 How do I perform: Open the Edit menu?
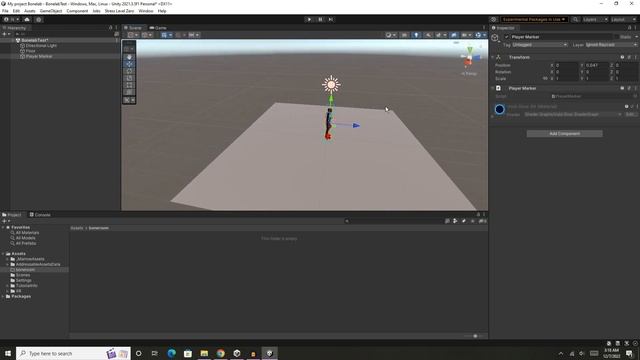tap(16, 11)
